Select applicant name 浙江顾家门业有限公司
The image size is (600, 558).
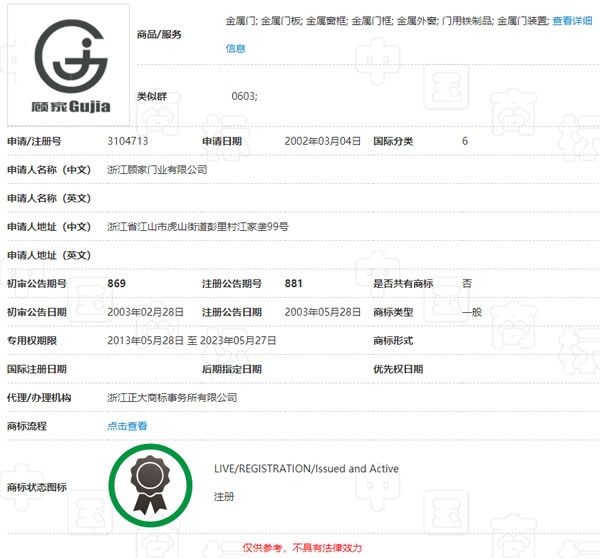pos(157,170)
